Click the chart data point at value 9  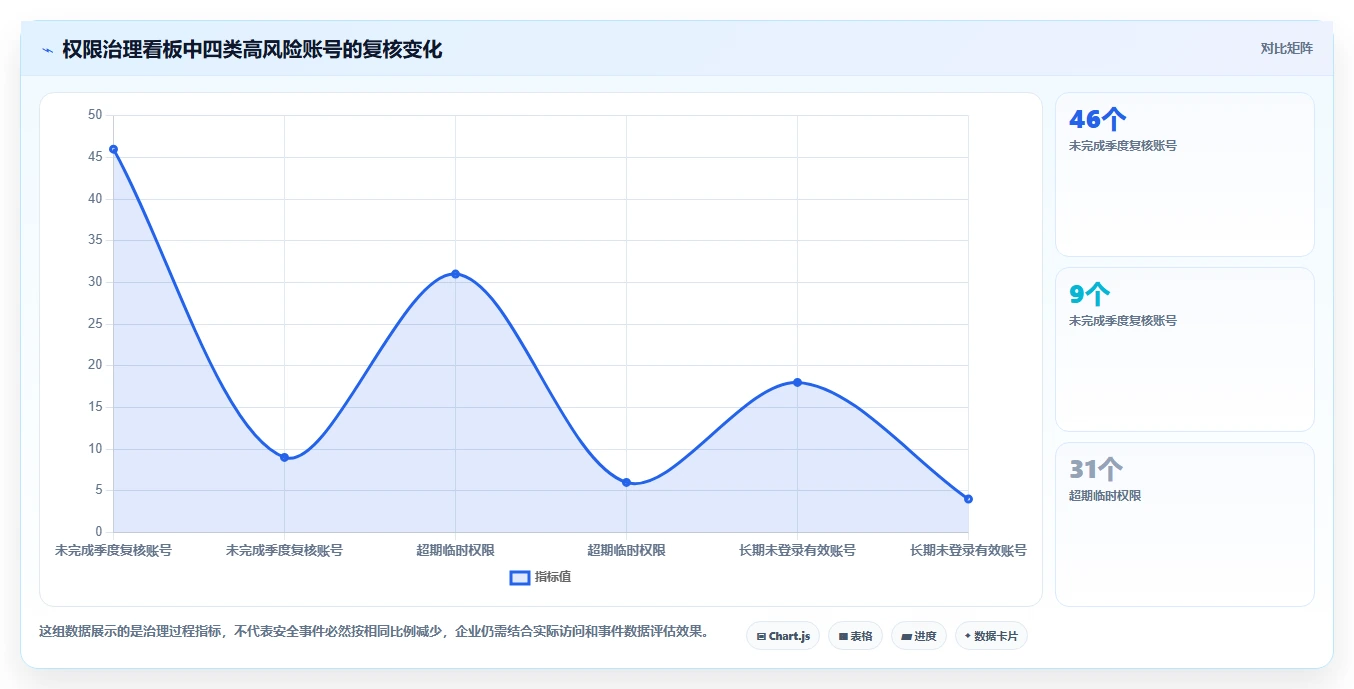[x=284, y=457]
